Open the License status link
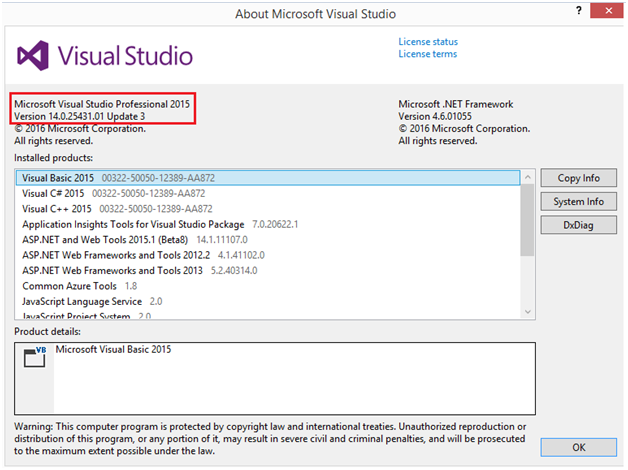The width and height of the screenshot is (628, 470). (x=428, y=42)
